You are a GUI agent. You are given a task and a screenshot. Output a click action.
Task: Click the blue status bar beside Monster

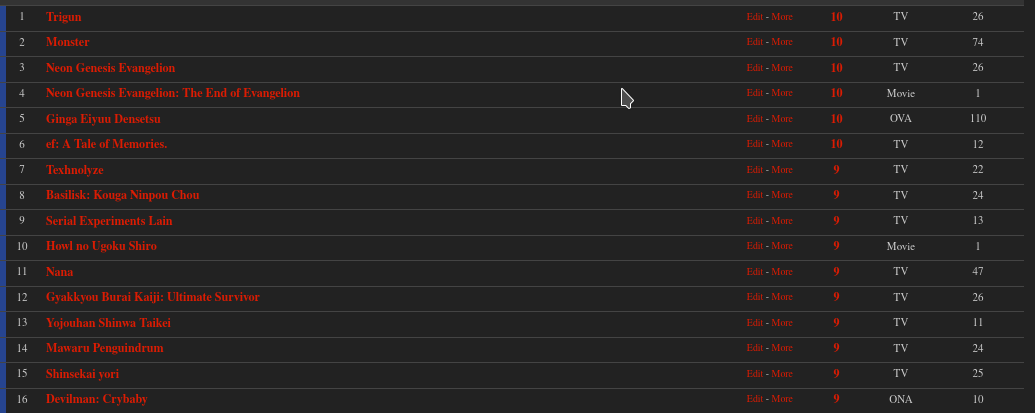click(x=3, y=42)
